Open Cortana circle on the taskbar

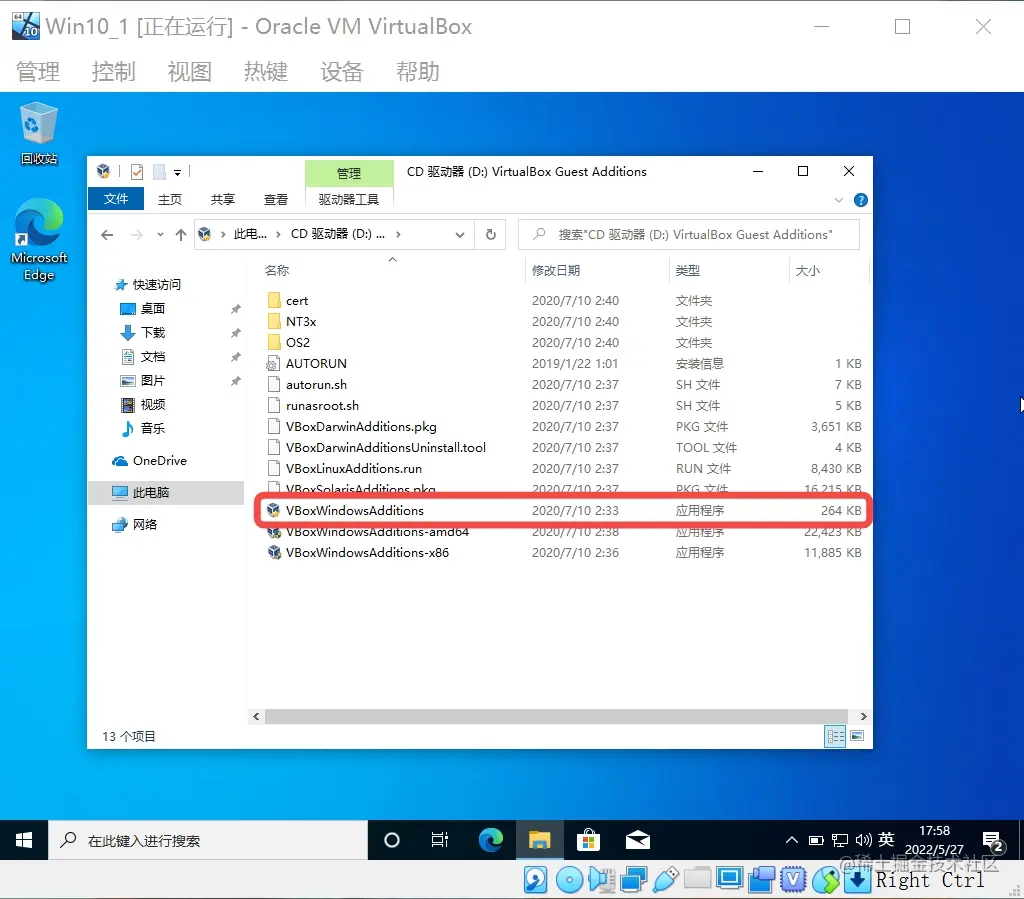point(392,840)
